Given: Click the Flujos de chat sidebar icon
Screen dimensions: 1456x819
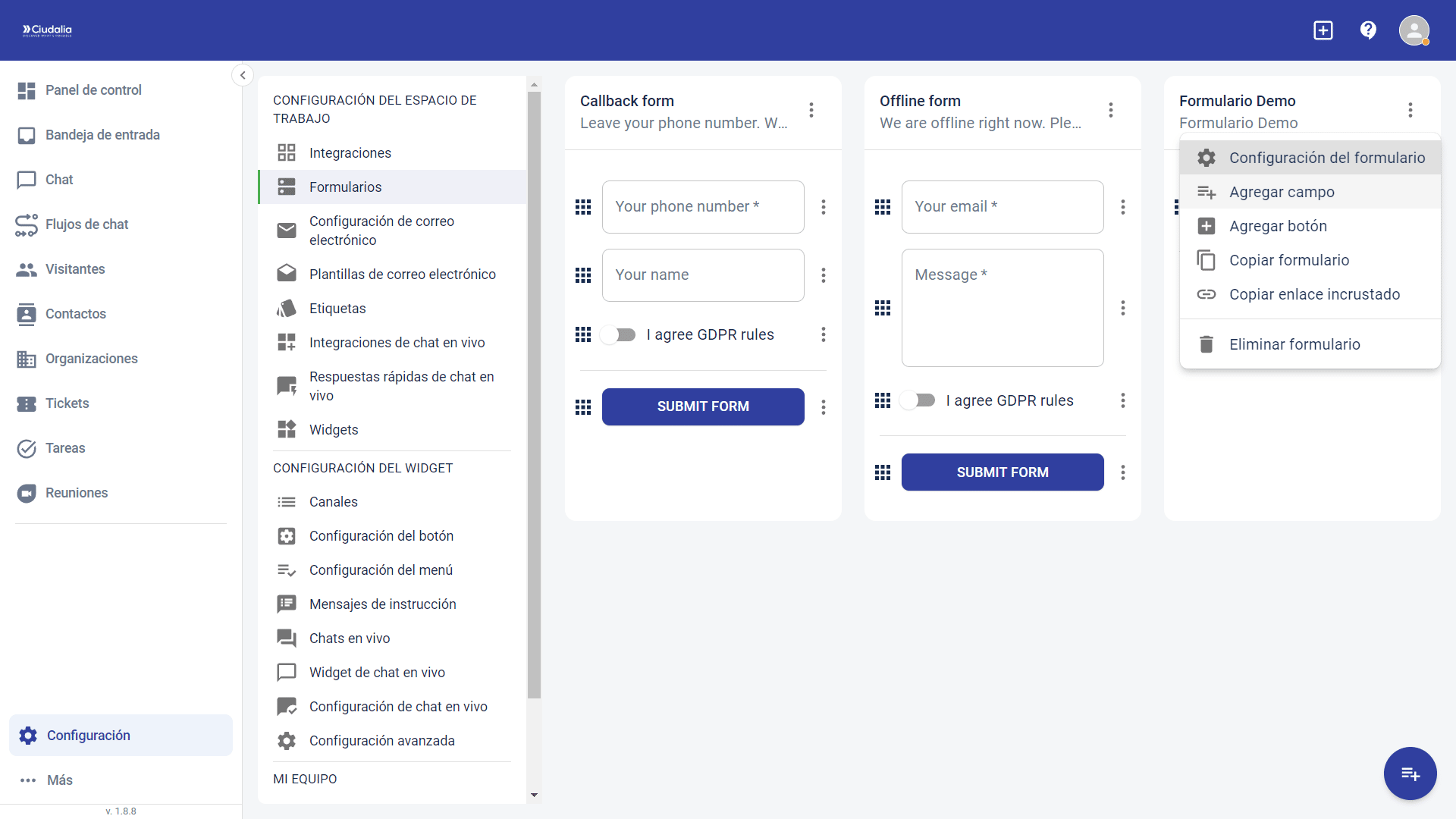Looking at the screenshot, I should click(27, 224).
